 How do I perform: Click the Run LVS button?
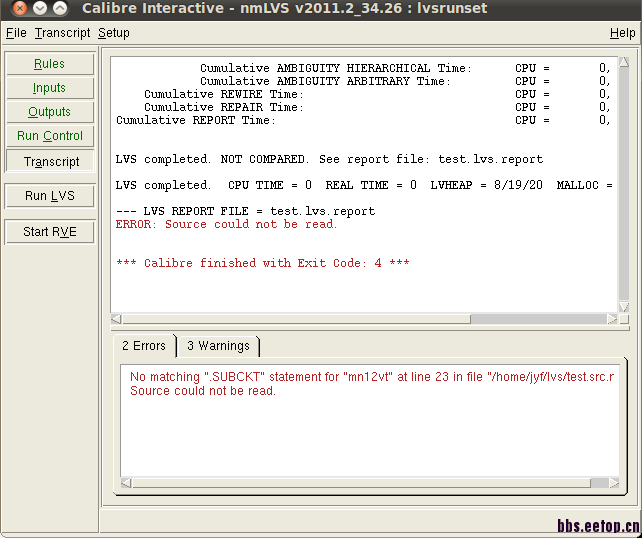(x=50, y=196)
